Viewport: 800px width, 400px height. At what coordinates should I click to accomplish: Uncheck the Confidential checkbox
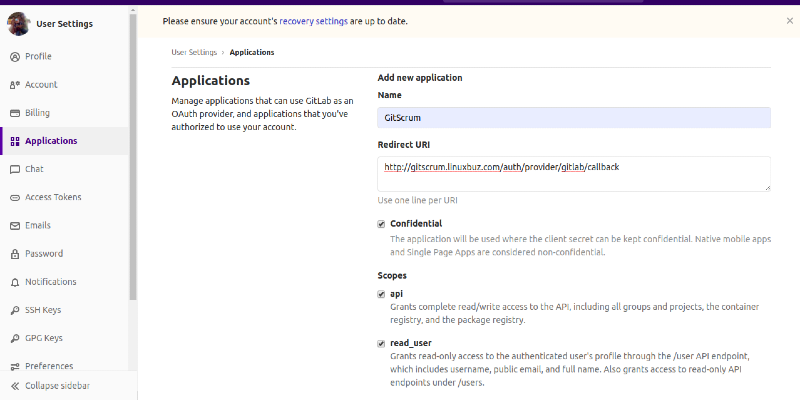pyautogui.click(x=381, y=224)
